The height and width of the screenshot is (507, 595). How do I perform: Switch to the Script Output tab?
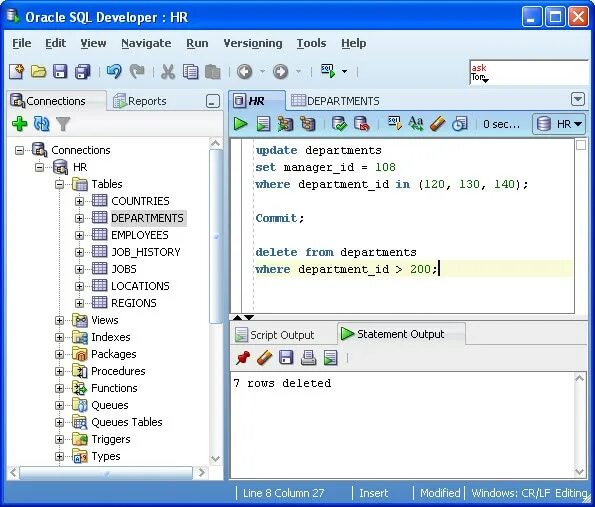pos(275,335)
